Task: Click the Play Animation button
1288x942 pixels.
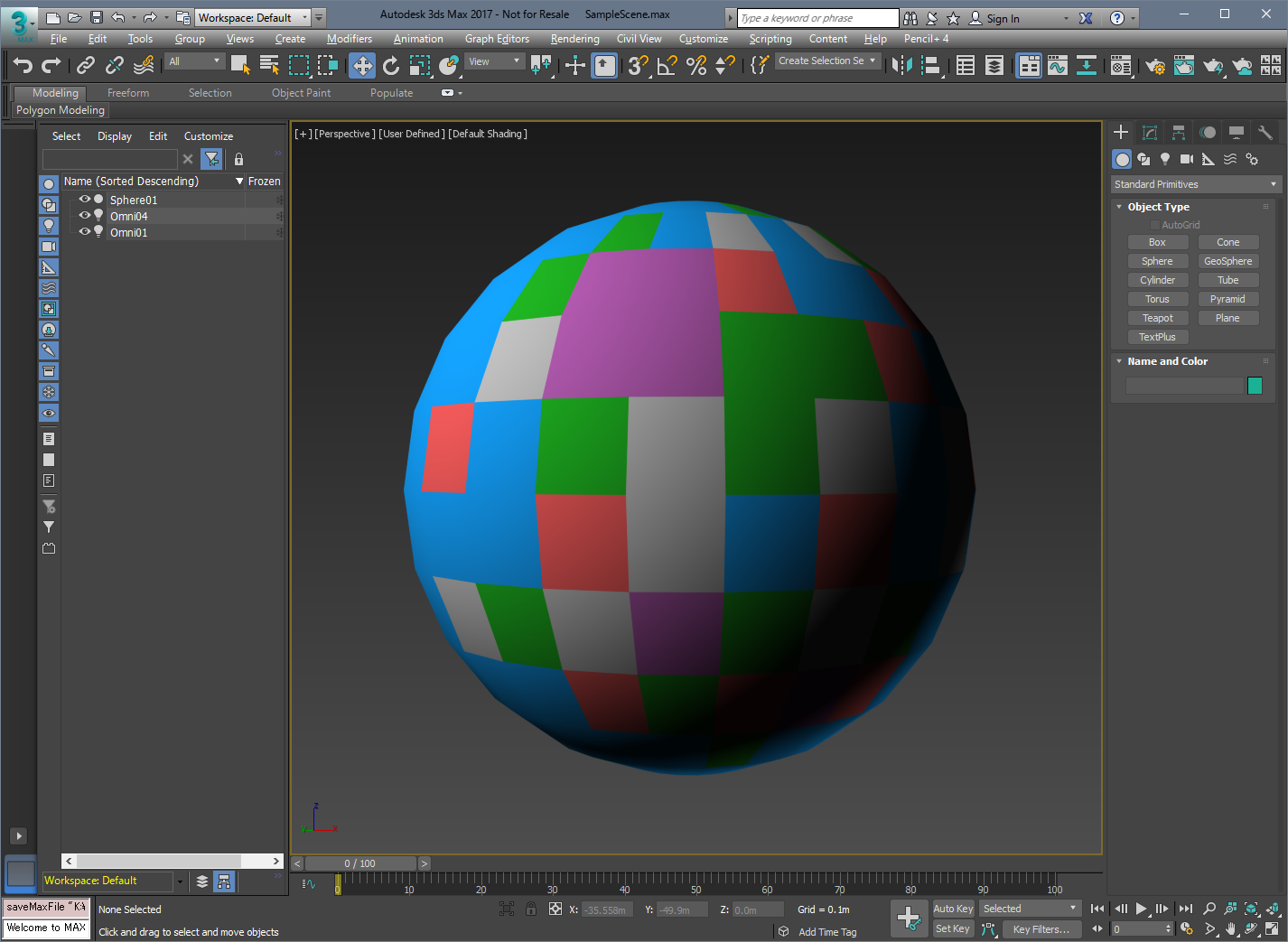Action: tap(1141, 909)
